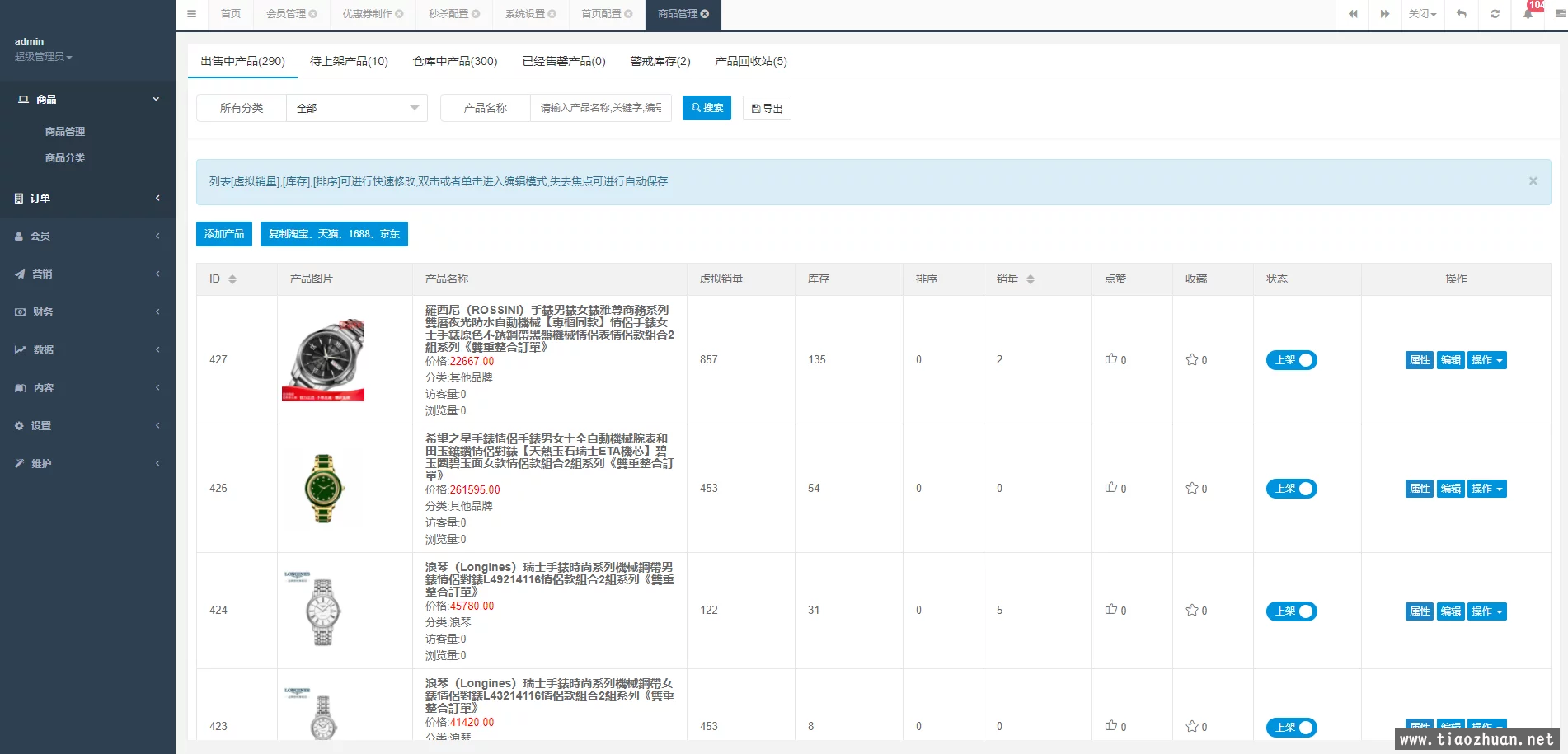Open the notification bell icon
Image resolution: width=1568 pixels, height=754 pixels.
(x=1528, y=14)
